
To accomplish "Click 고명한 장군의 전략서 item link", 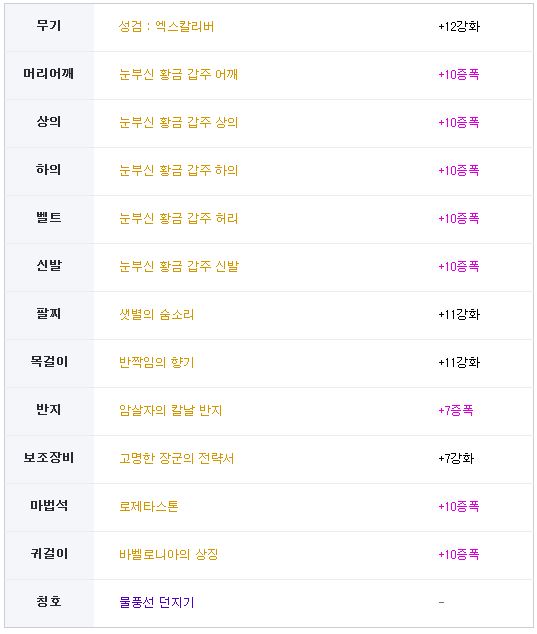I will pyautogui.click(x=176, y=458).
